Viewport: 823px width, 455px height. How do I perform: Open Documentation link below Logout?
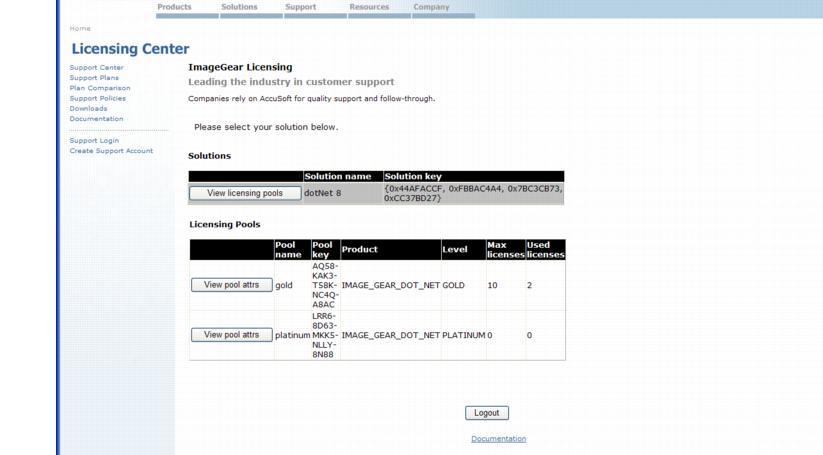point(498,439)
